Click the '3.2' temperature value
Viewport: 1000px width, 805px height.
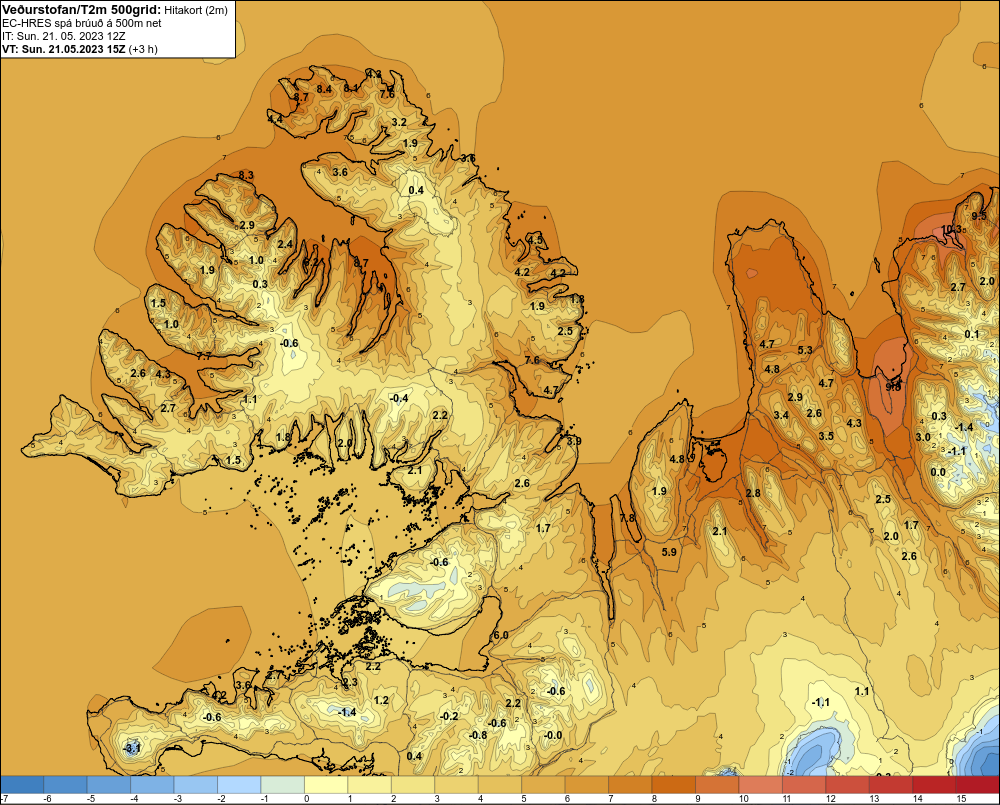click(x=399, y=122)
